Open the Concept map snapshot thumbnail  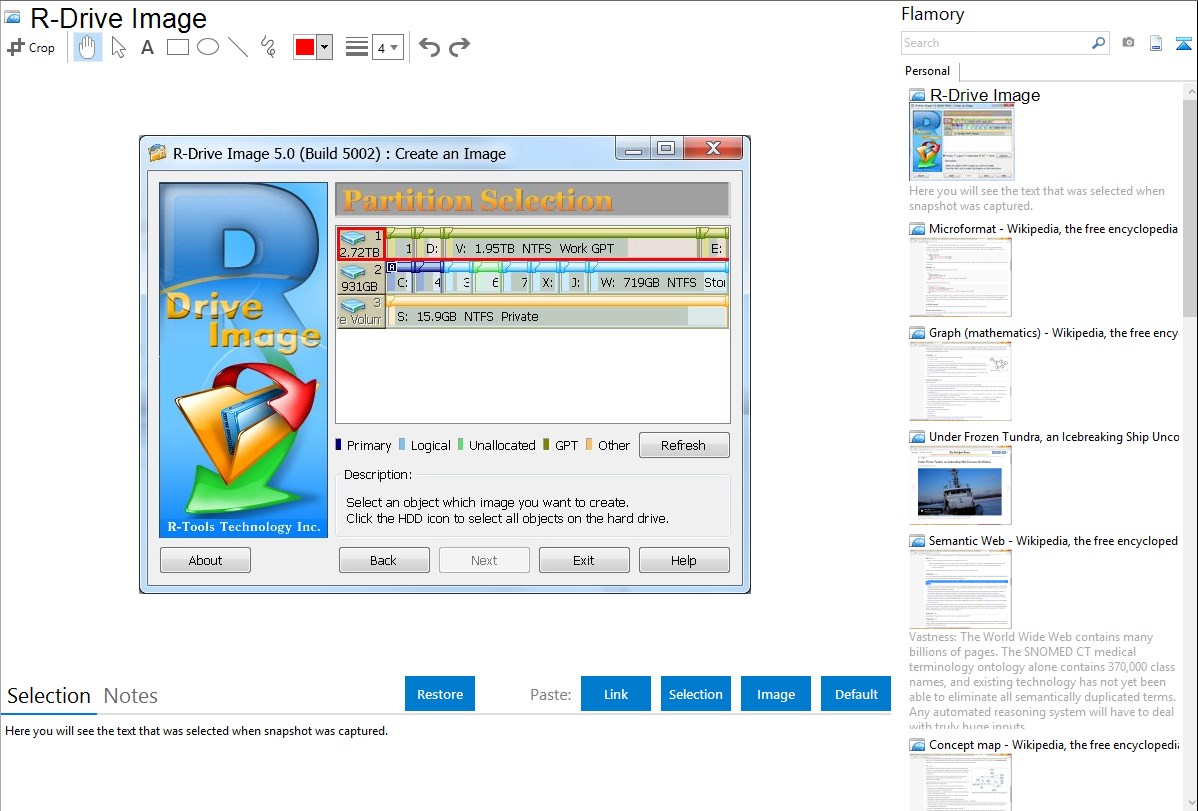pyautogui.click(x=960, y=782)
